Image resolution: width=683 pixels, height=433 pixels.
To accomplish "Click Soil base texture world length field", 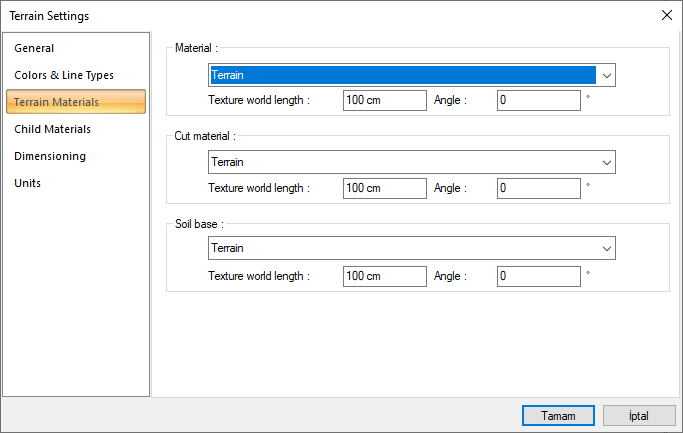I will pyautogui.click(x=384, y=275).
